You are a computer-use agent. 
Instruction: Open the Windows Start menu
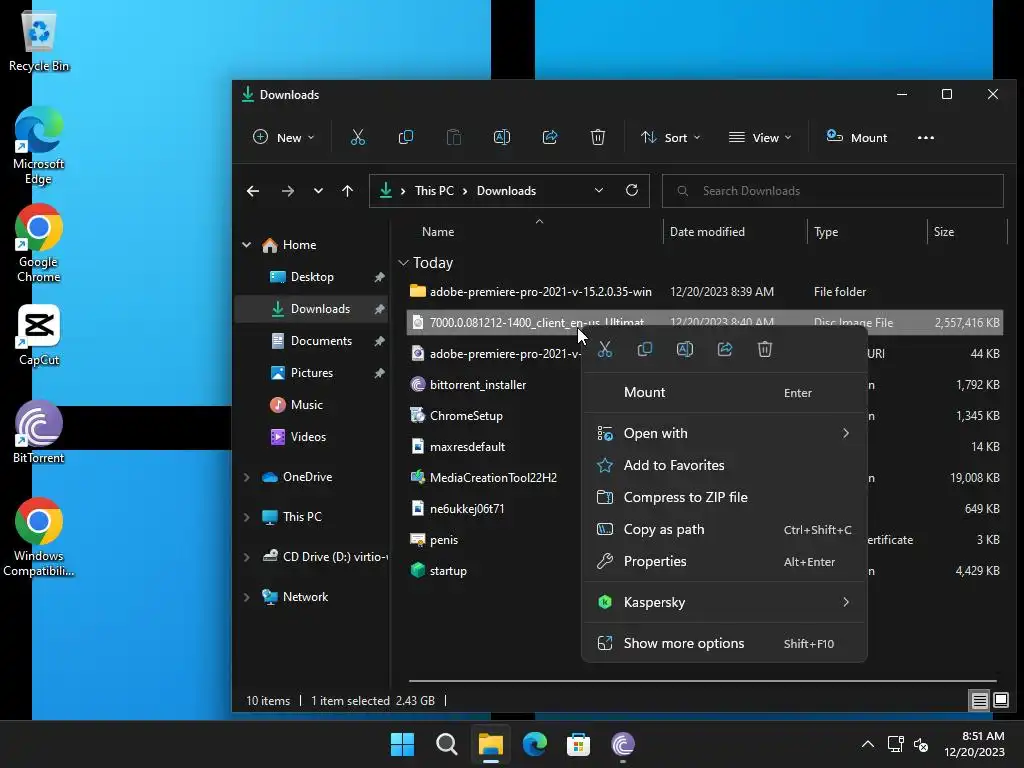(402, 744)
